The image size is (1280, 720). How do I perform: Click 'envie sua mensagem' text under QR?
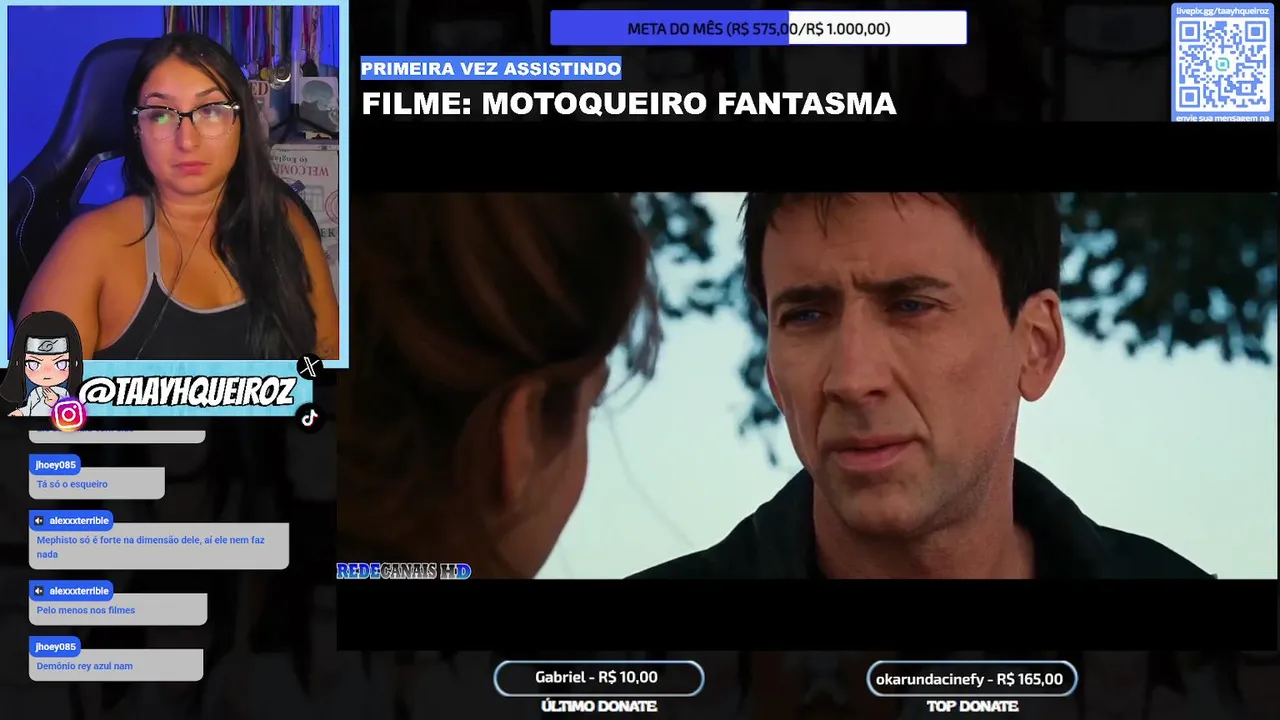coord(1222,117)
